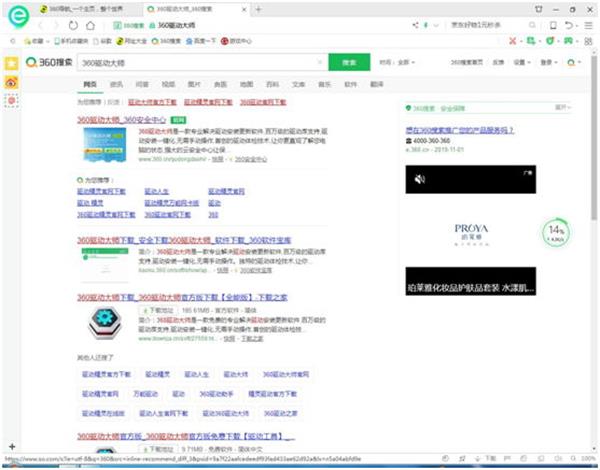Open the 360驱动大师_360安全中心 result link
Screen dimensions: 600x470
point(125,118)
